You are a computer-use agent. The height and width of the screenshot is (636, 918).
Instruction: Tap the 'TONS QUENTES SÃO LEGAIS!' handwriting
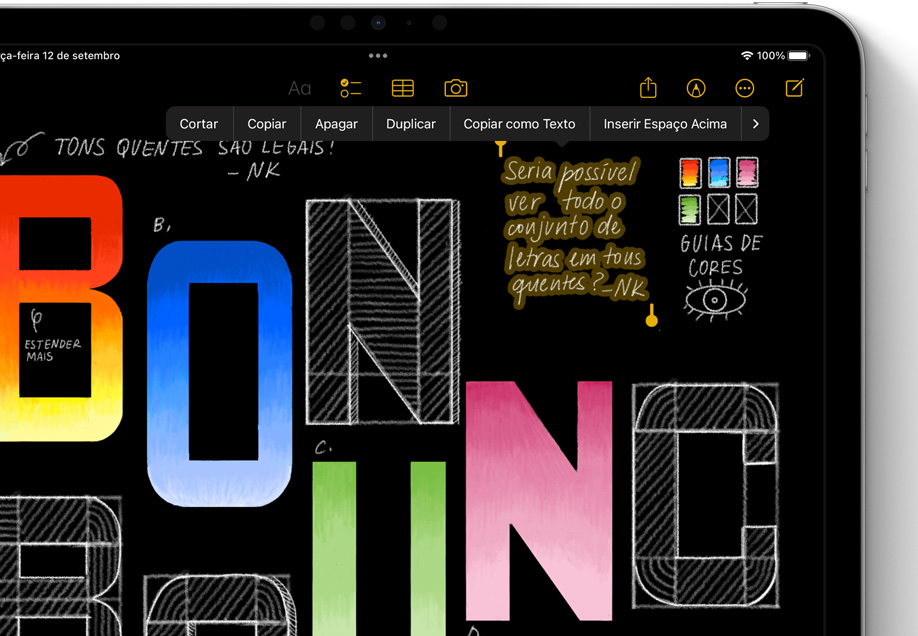195,147
